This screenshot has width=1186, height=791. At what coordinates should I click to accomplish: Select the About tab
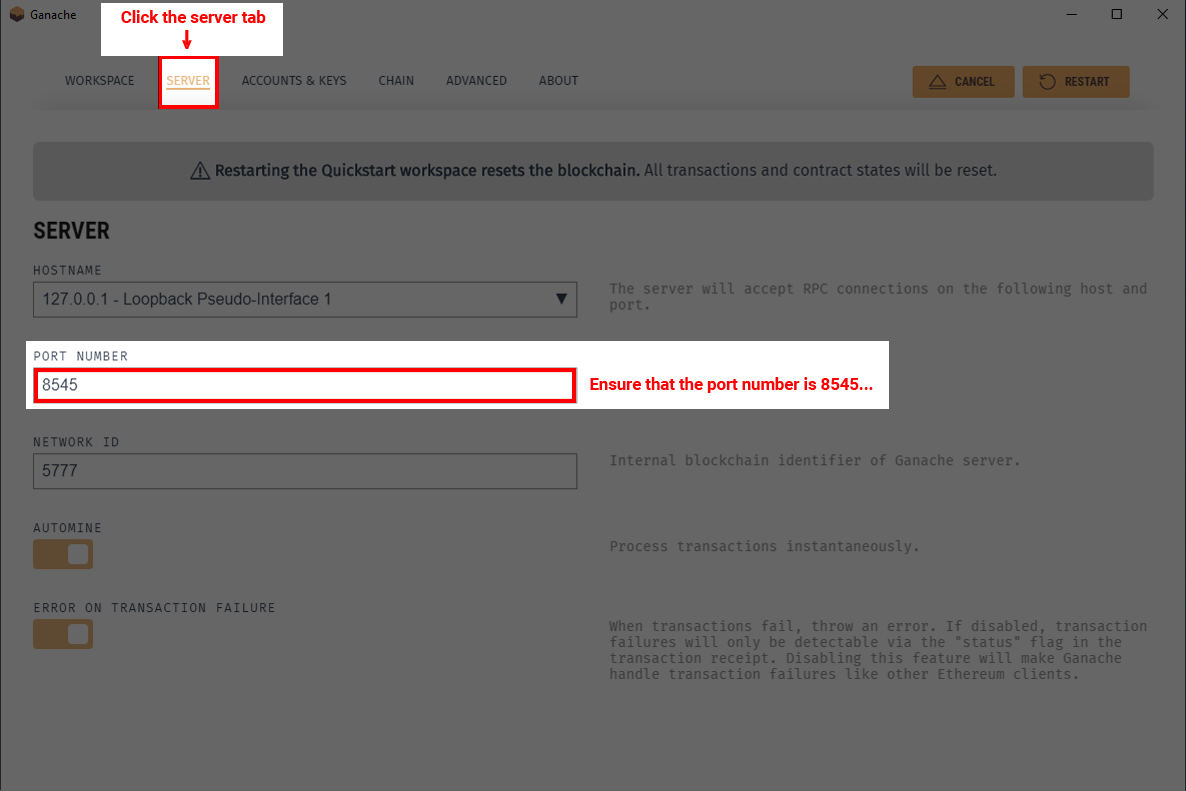pyautogui.click(x=558, y=81)
